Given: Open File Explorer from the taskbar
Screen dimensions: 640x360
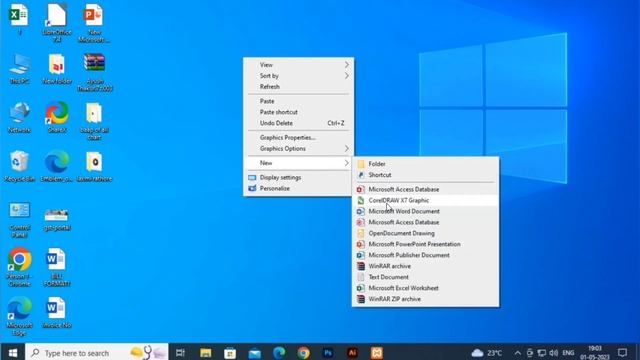Looking at the screenshot, I should pos(205,353).
